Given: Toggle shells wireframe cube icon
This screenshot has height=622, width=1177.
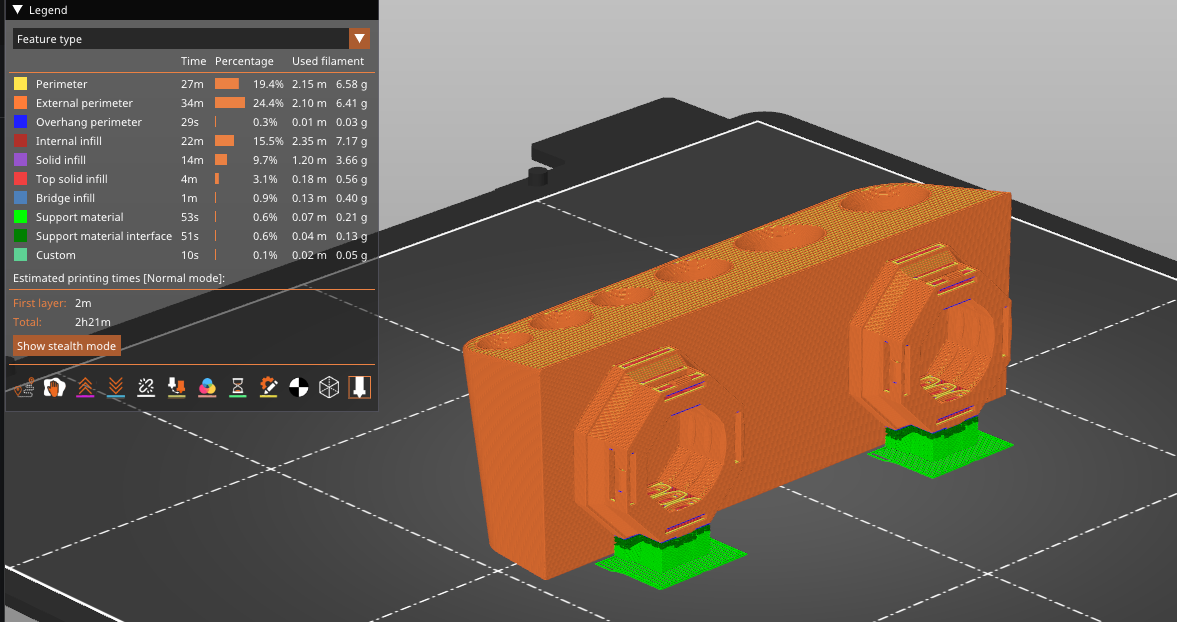Looking at the screenshot, I should click(329, 387).
